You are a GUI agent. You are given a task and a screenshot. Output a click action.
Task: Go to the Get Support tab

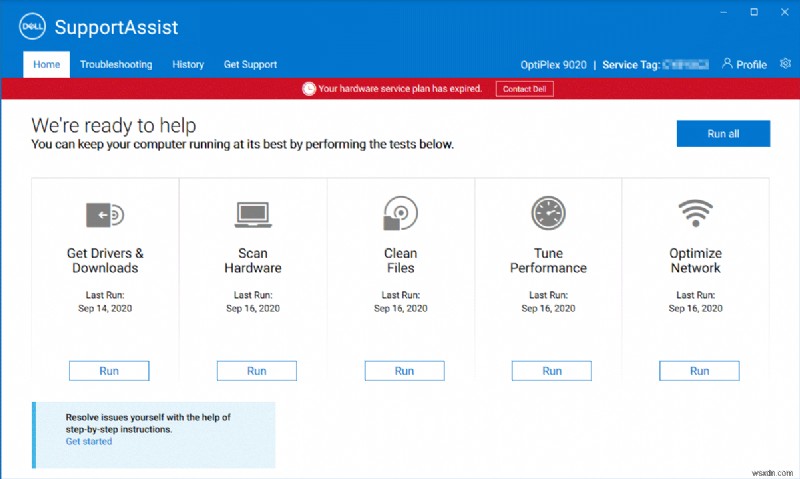(250, 65)
